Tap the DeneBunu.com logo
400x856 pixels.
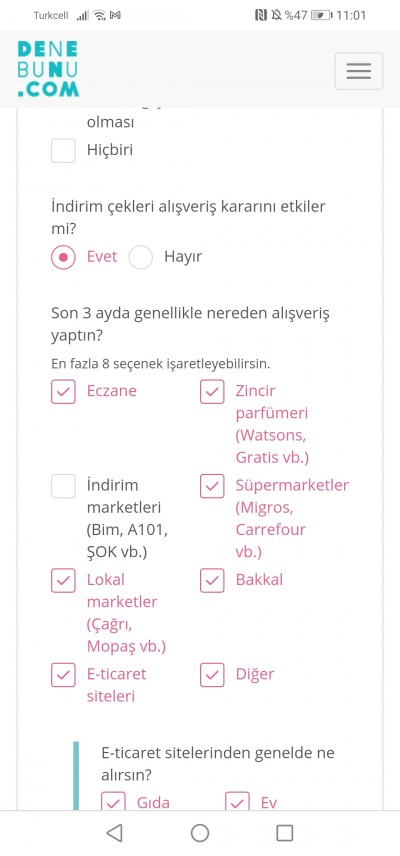[x=49, y=69]
